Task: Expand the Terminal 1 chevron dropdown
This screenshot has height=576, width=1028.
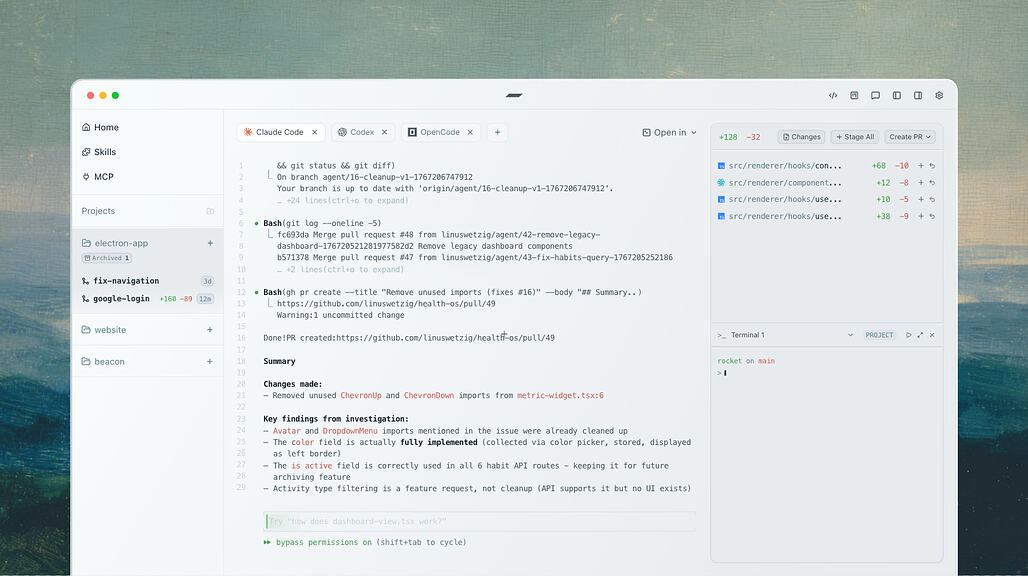Action: (851, 335)
